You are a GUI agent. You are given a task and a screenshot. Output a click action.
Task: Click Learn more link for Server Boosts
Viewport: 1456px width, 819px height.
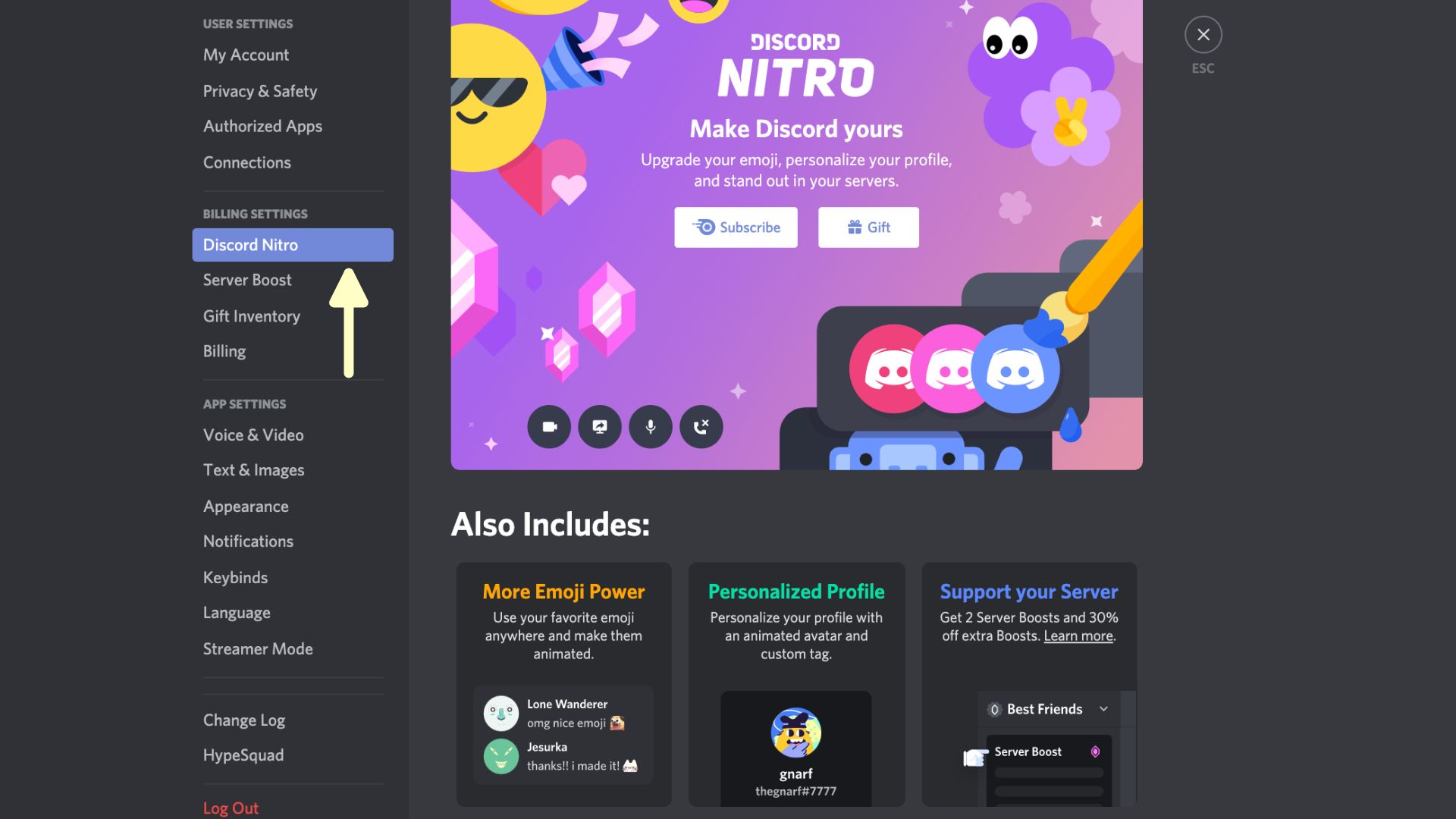point(1078,635)
